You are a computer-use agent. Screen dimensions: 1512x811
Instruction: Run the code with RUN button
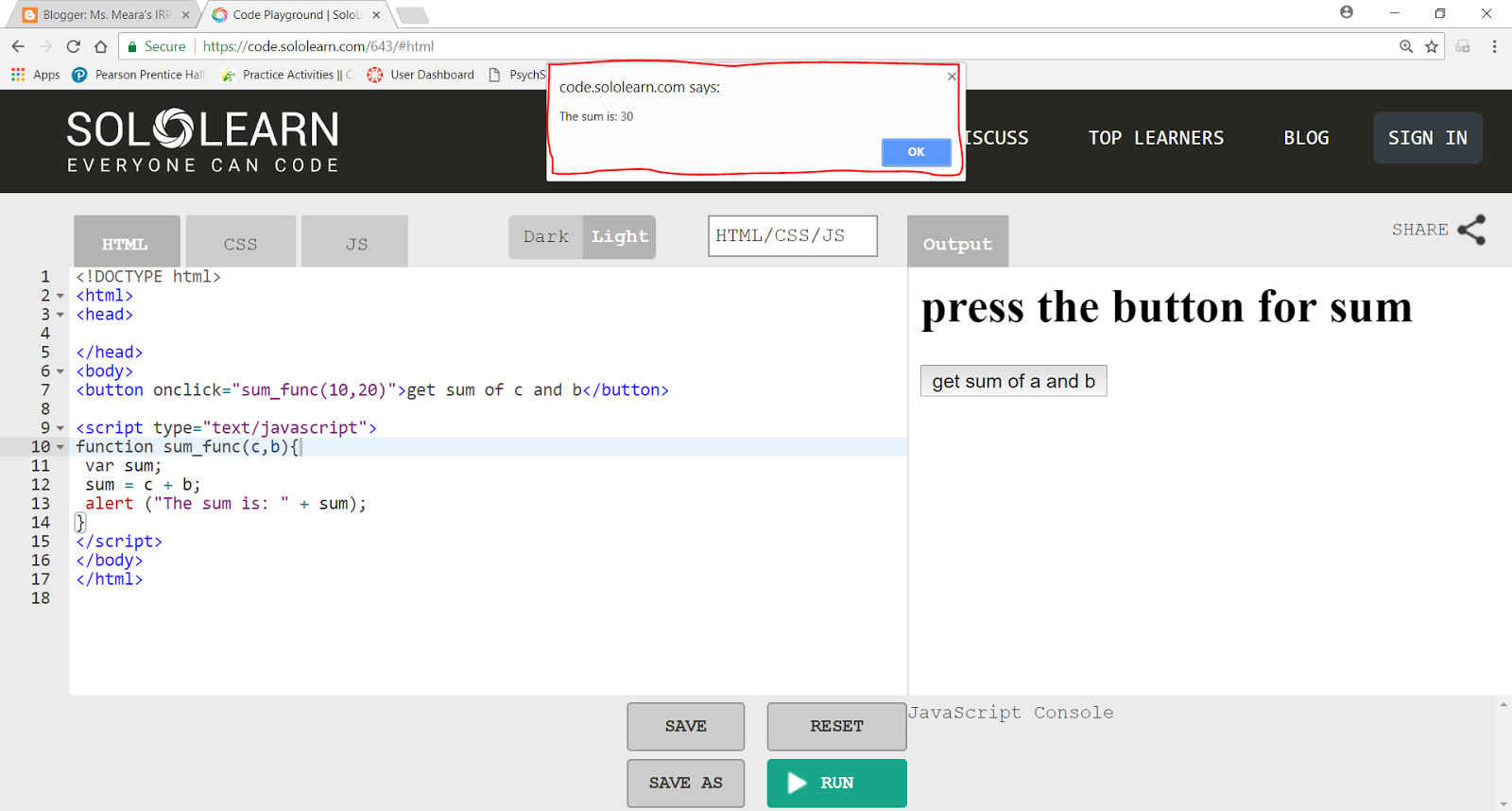click(x=837, y=783)
